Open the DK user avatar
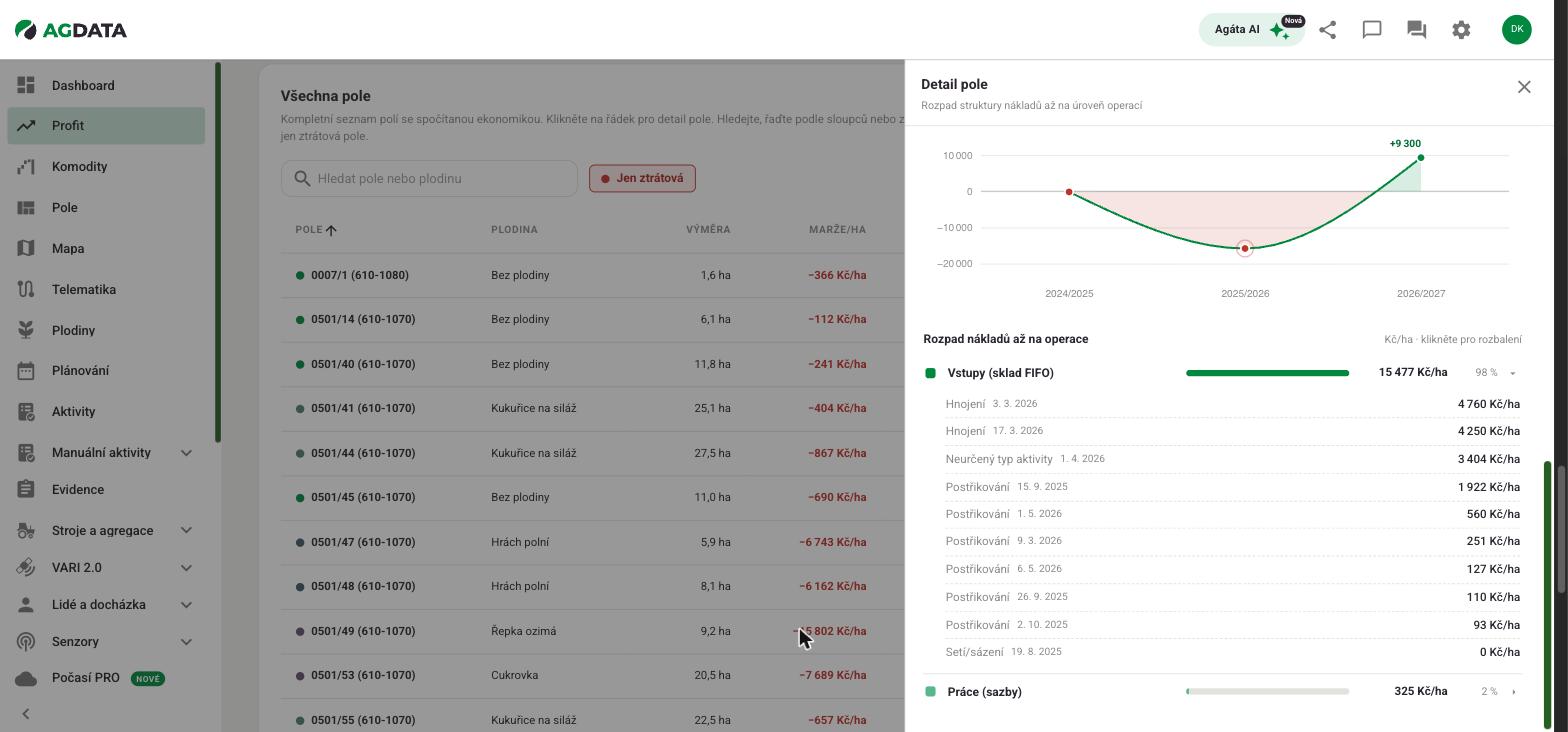 (1516, 29)
